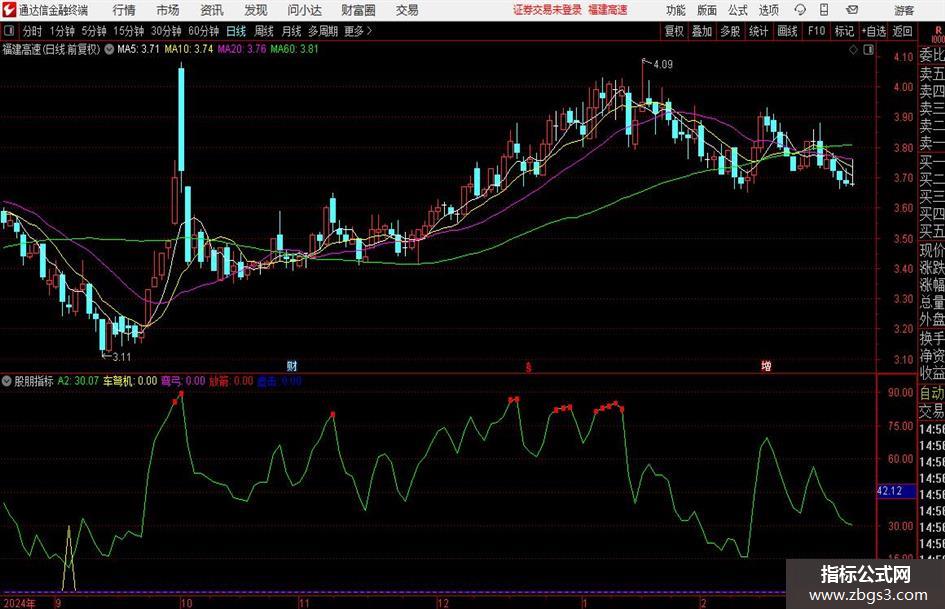Click the customer service headset icon

coord(800,10)
